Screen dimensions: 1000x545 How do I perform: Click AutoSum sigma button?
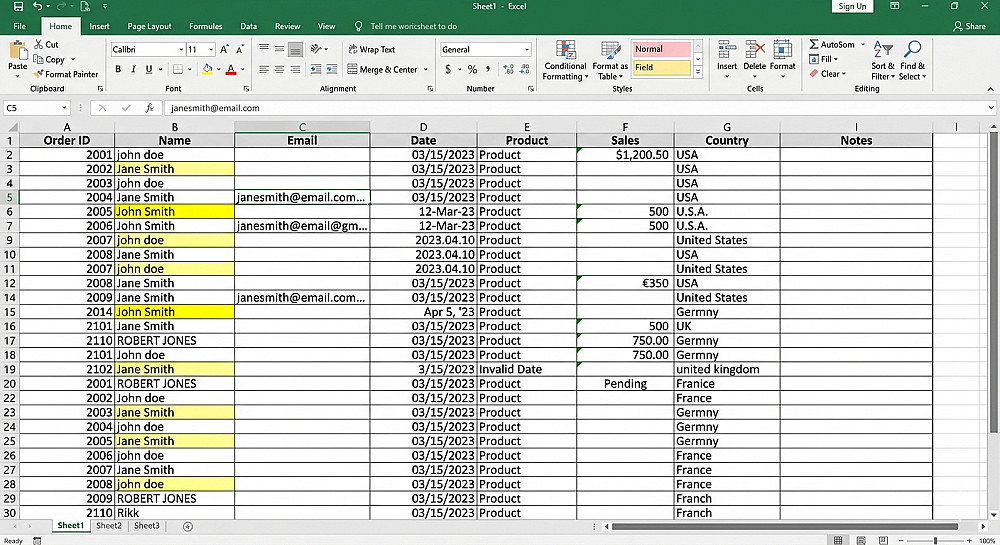[832, 45]
